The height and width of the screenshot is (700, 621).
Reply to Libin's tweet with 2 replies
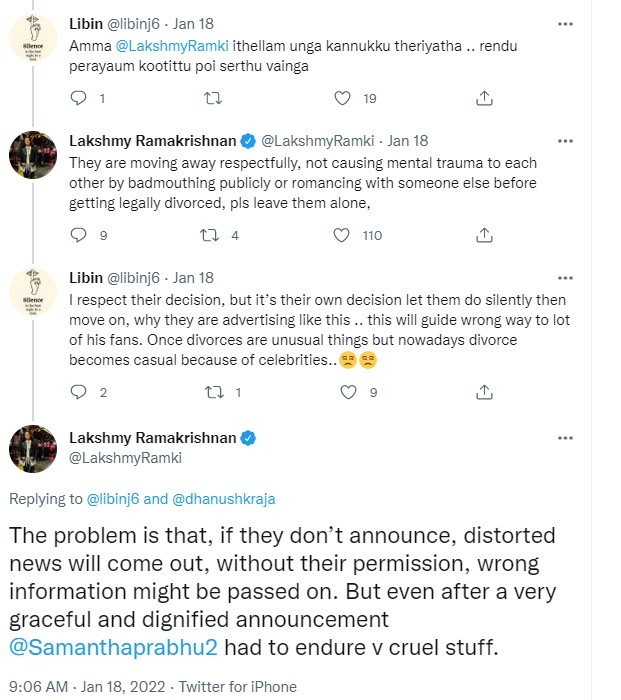(82, 392)
